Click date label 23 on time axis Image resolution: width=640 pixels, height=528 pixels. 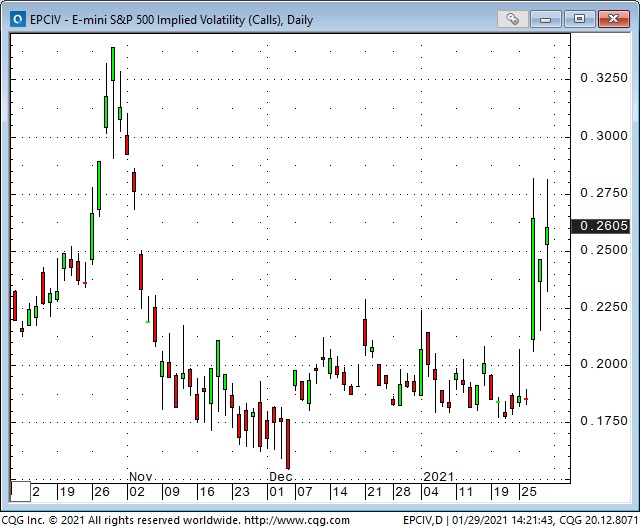(x=242, y=492)
